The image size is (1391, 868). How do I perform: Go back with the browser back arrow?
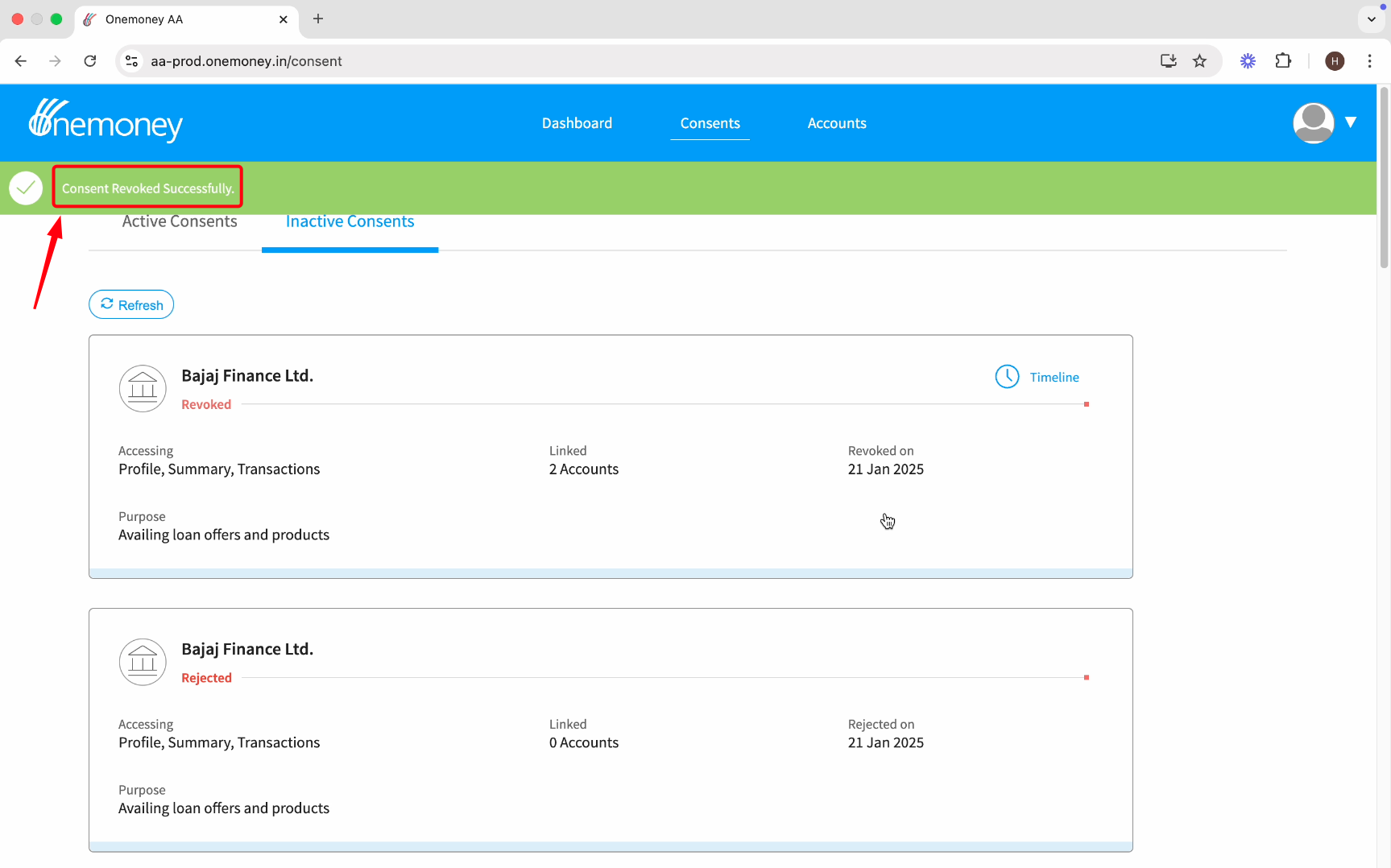21,61
